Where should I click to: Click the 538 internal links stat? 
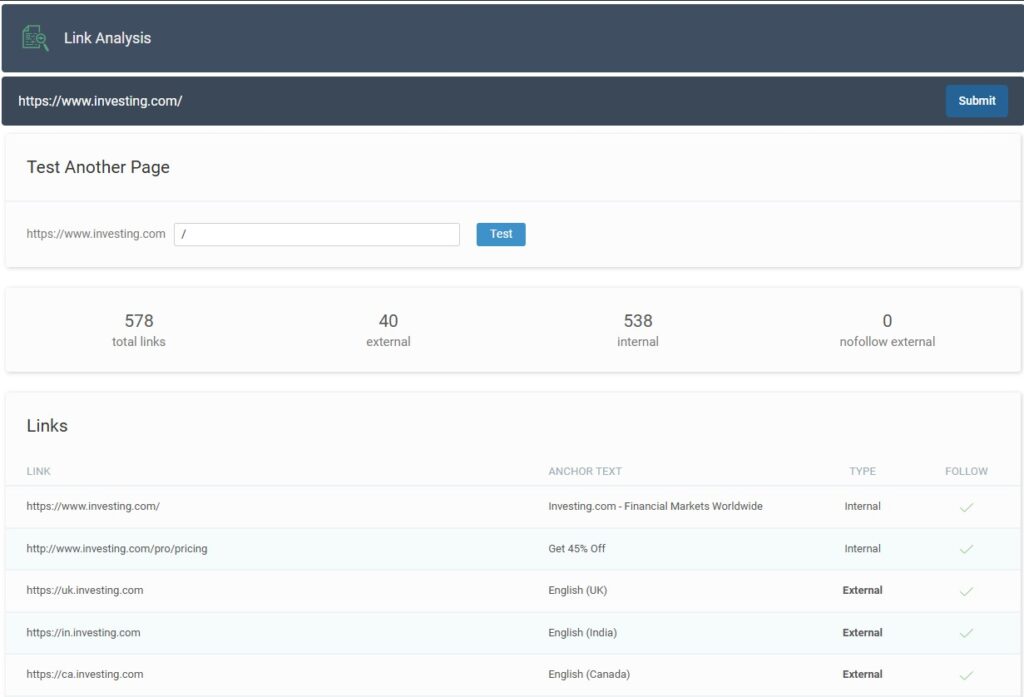(638, 329)
